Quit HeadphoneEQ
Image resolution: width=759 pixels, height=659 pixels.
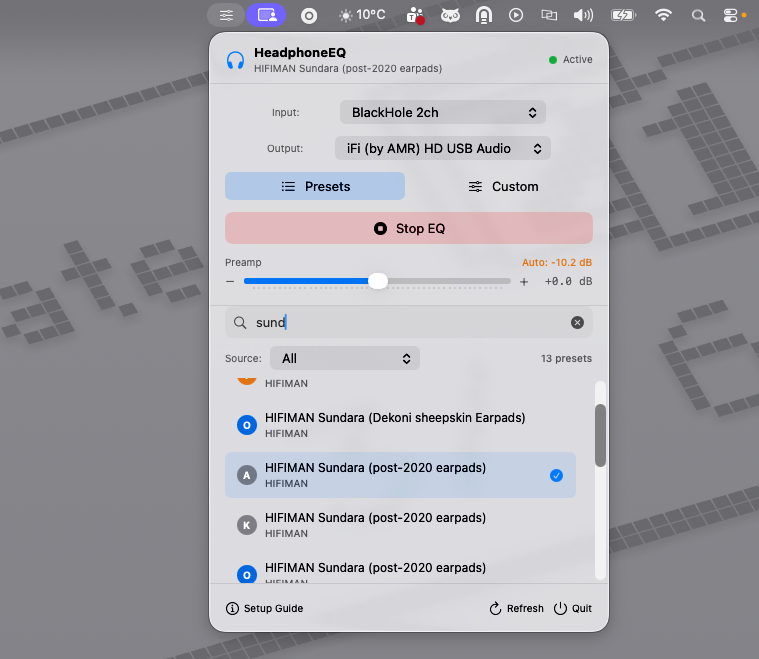(573, 608)
